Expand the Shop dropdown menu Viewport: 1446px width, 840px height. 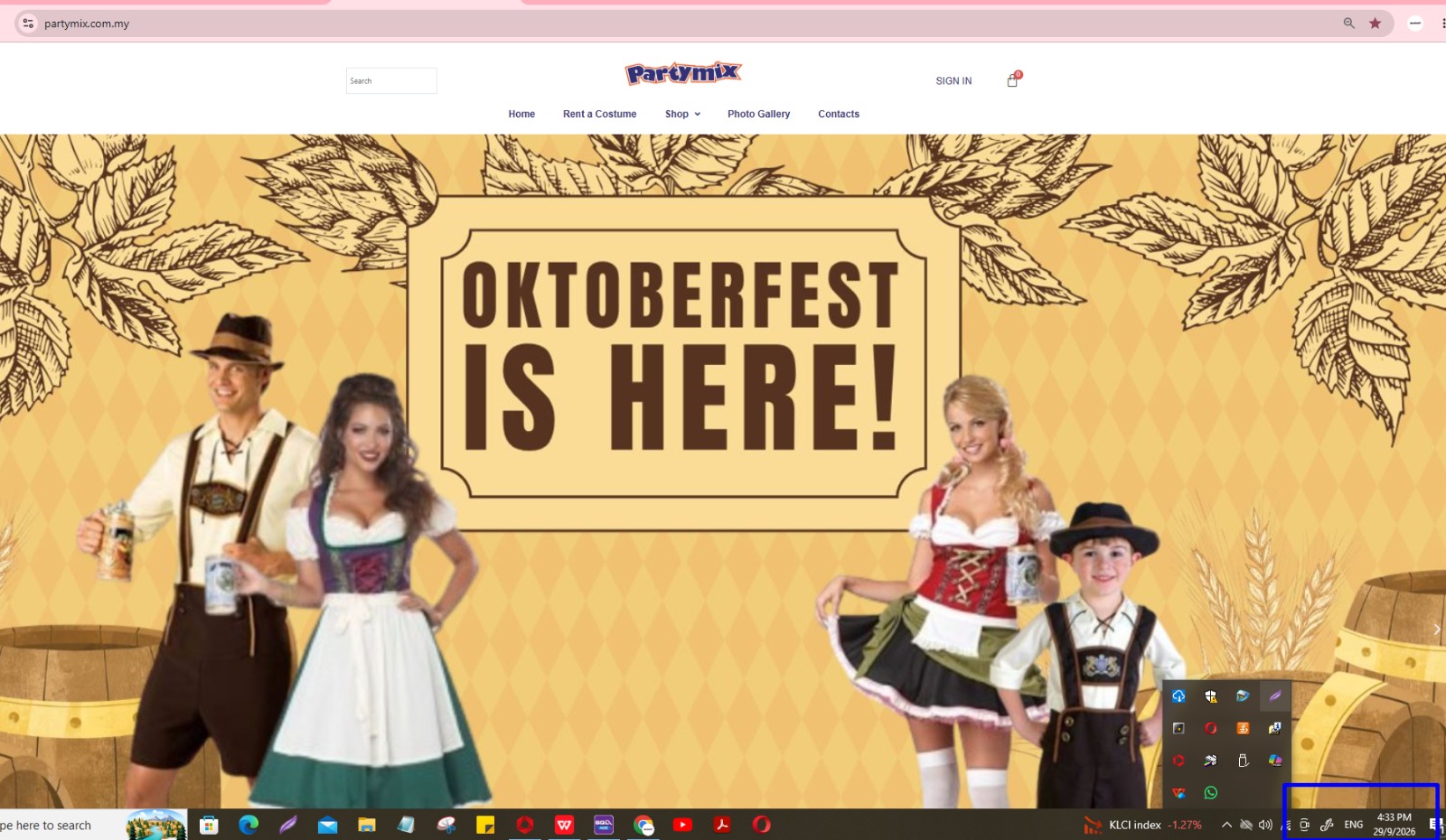pyautogui.click(x=682, y=114)
